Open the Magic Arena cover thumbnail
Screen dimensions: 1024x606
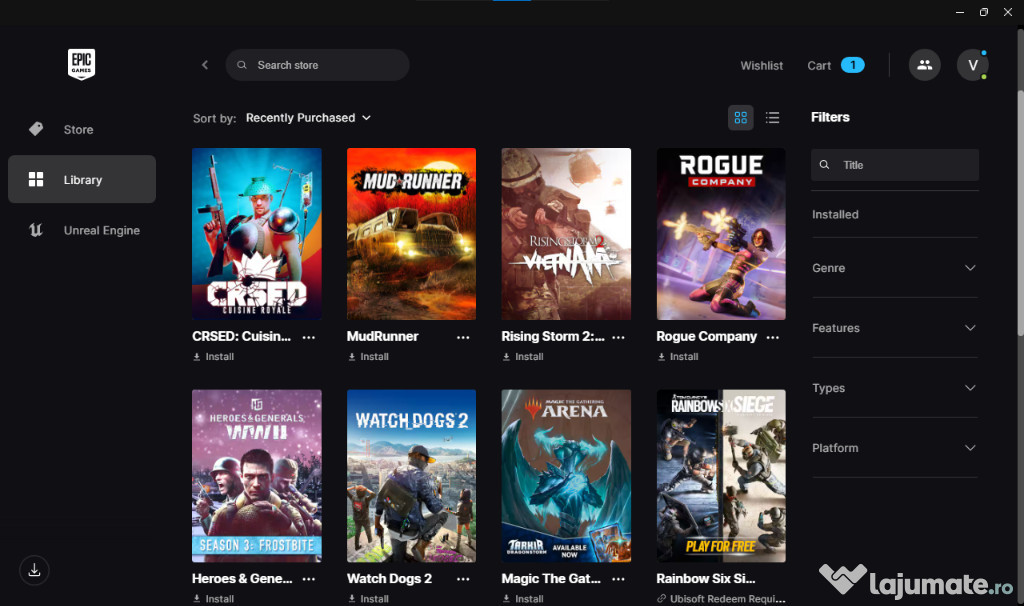[x=566, y=476]
